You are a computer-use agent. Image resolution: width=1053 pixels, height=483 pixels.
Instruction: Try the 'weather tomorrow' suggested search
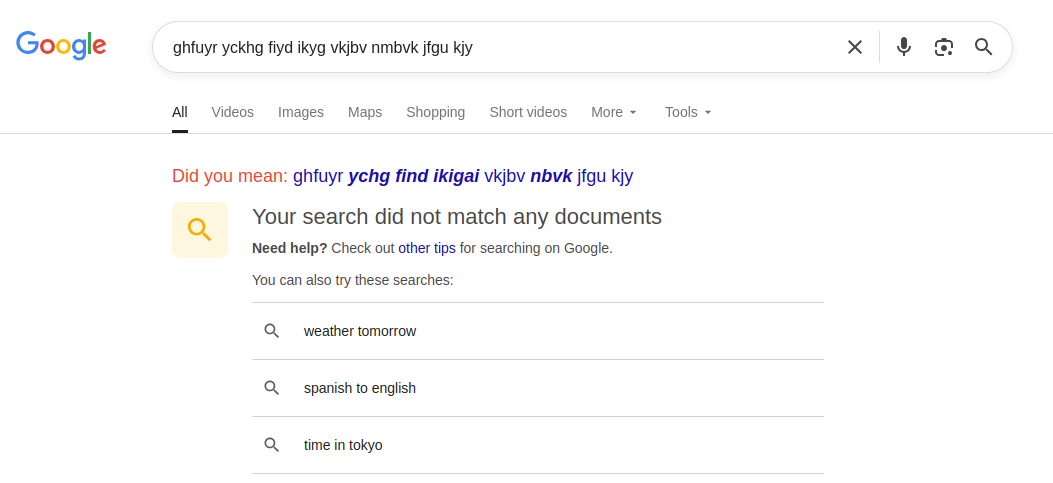click(360, 331)
